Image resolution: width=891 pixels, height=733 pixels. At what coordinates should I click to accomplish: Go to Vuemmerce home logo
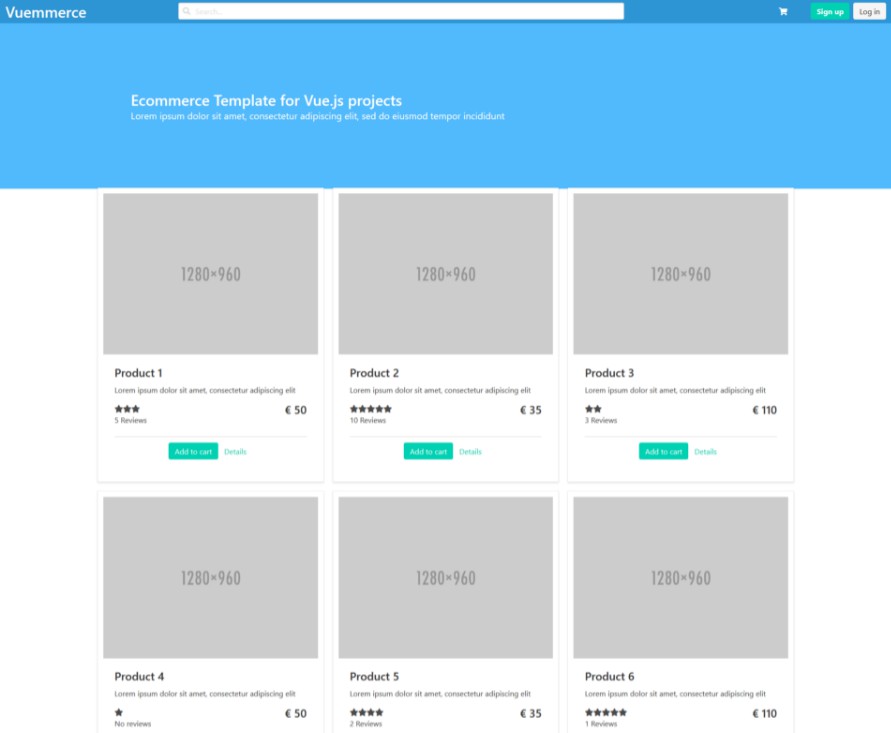46,12
